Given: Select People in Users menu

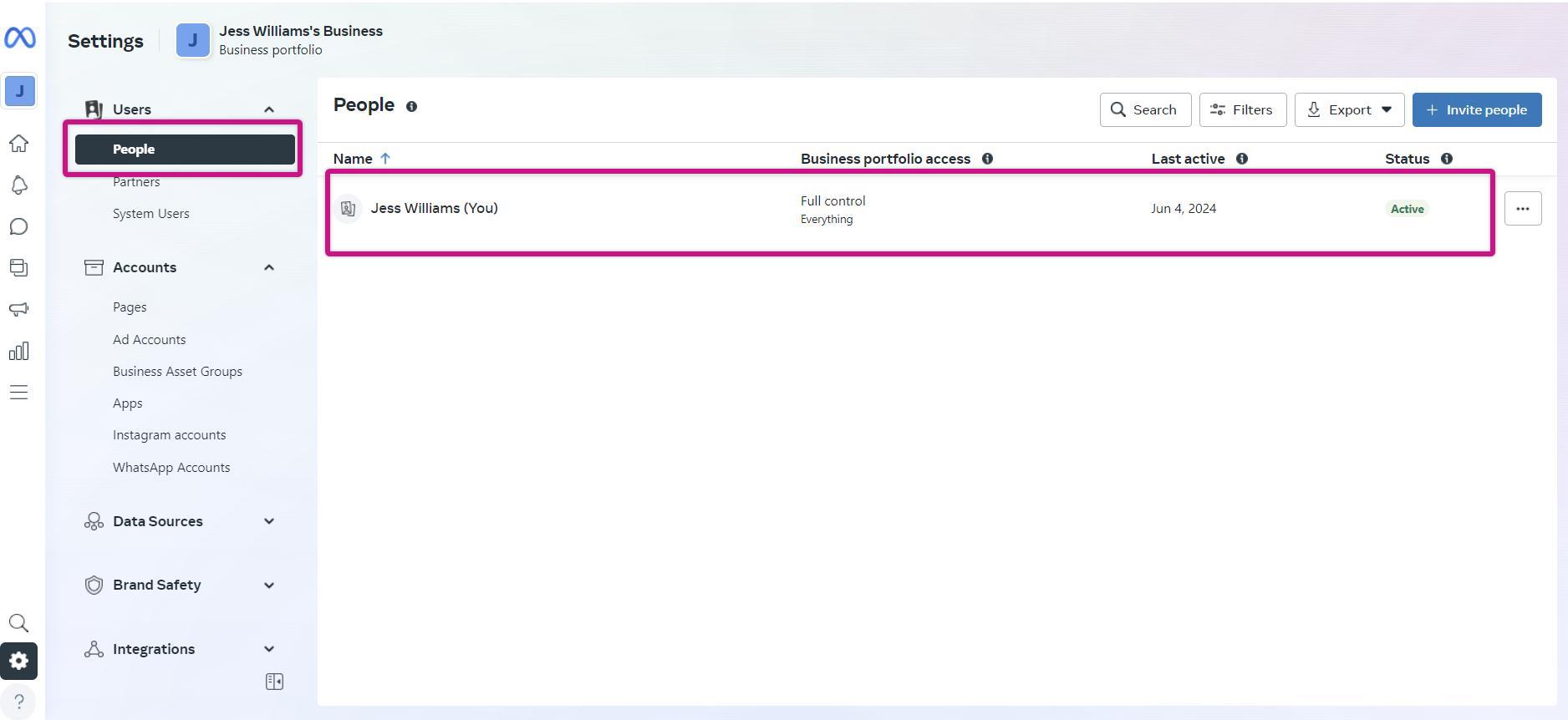Looking at the screenshot, I should [185, 150].
